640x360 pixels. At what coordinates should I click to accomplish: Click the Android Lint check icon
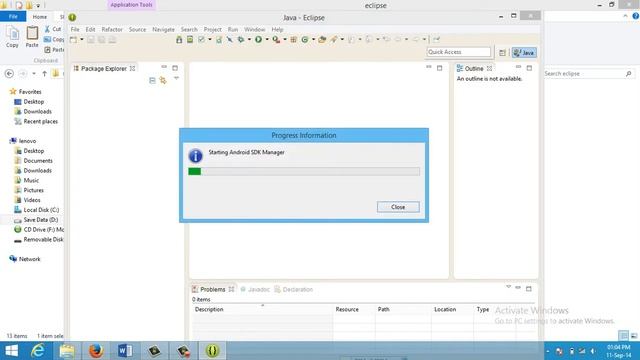[202, 40]
